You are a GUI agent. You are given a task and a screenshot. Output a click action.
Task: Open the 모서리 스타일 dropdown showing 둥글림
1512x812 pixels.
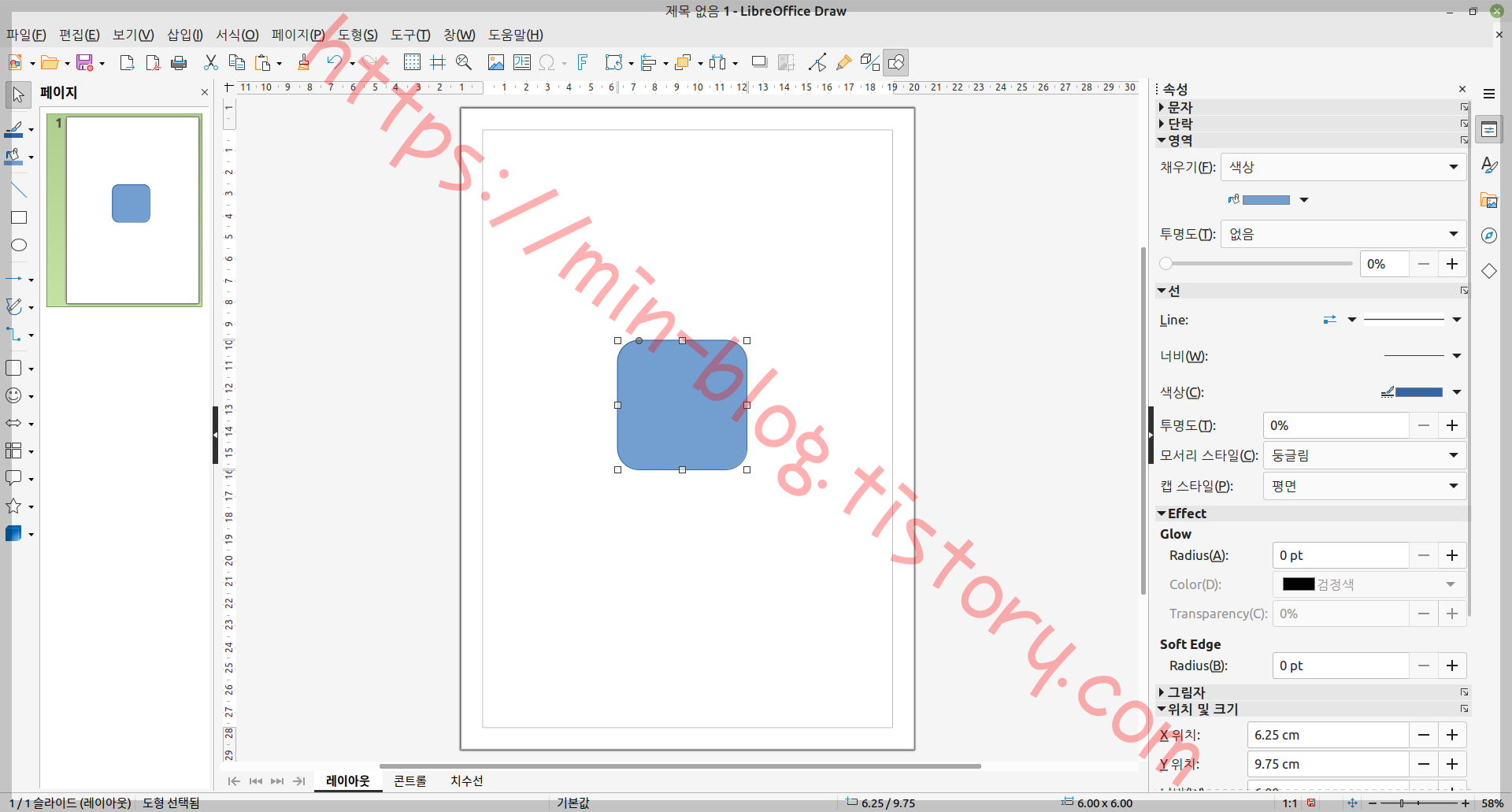click(x=1364, y=455)
